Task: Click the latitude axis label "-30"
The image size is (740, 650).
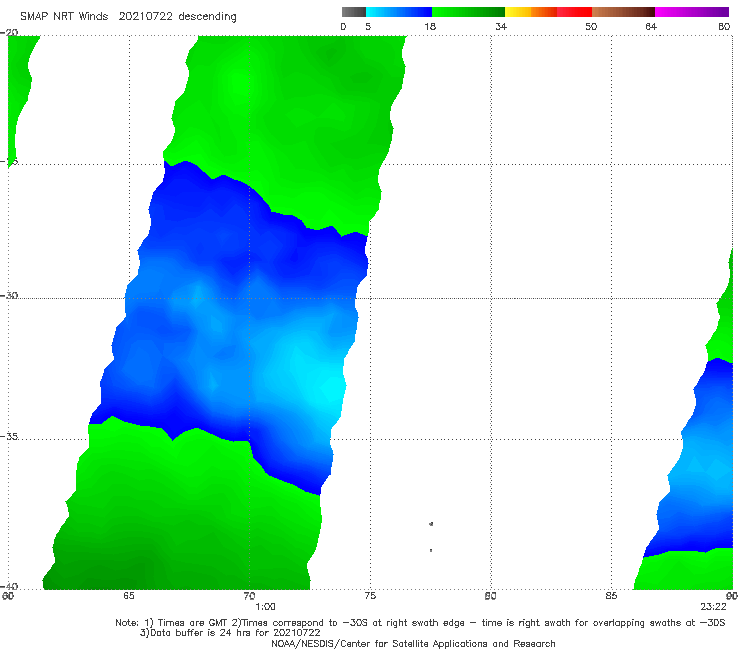Action: pos(9,295)
